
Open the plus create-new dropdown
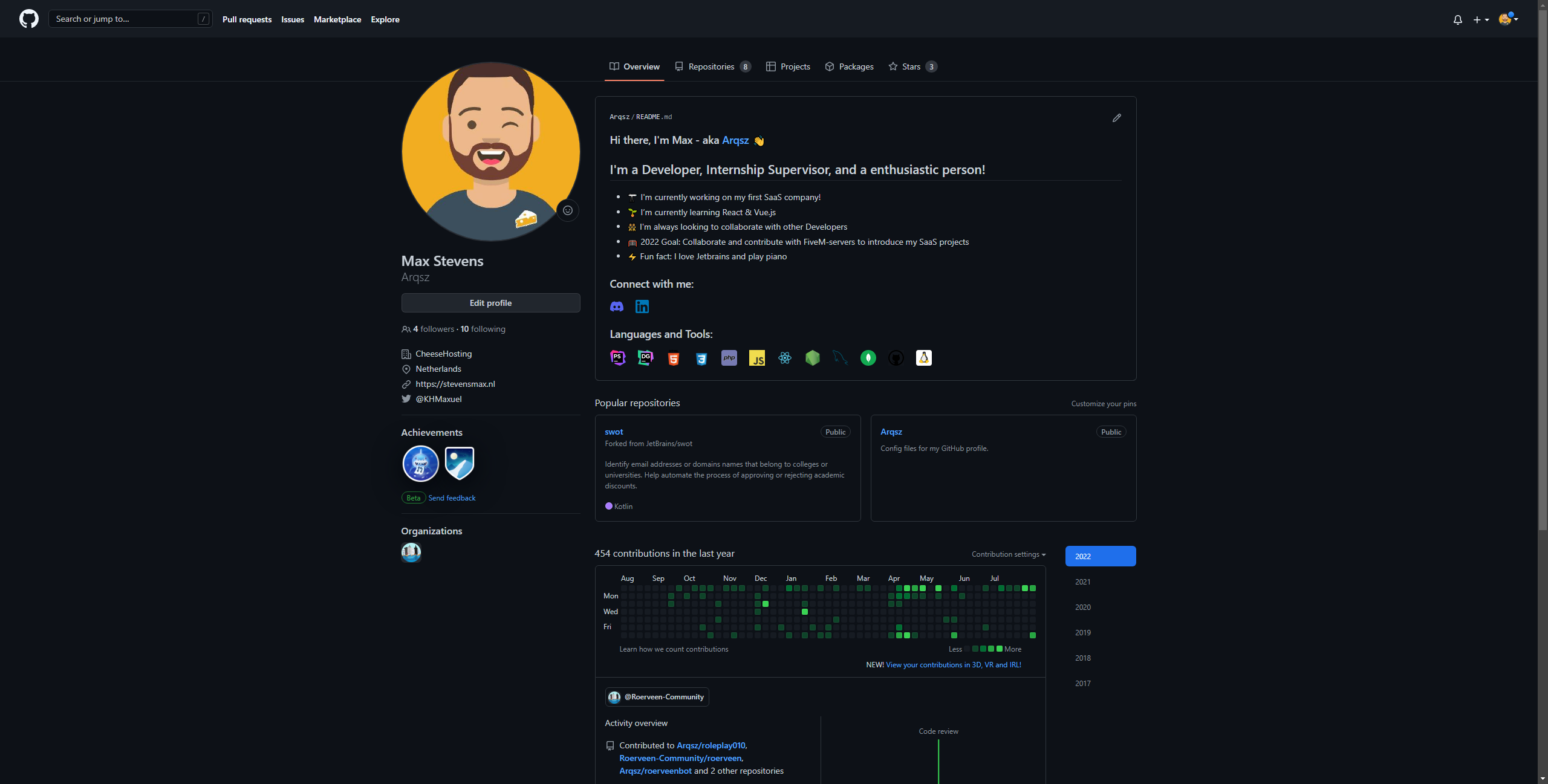[x=1480, y=19]
